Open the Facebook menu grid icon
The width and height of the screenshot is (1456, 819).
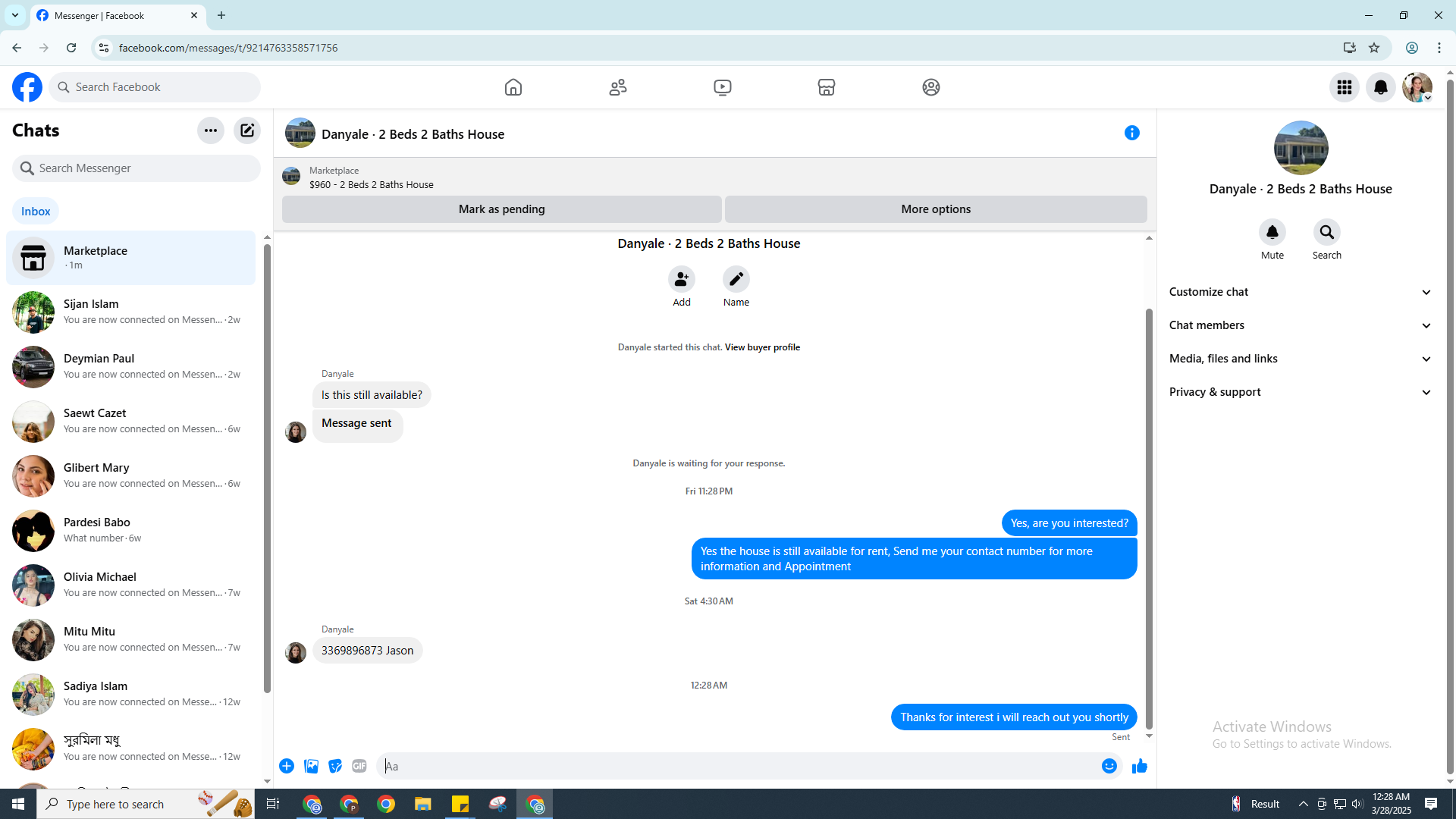(x=1345, y=87)
